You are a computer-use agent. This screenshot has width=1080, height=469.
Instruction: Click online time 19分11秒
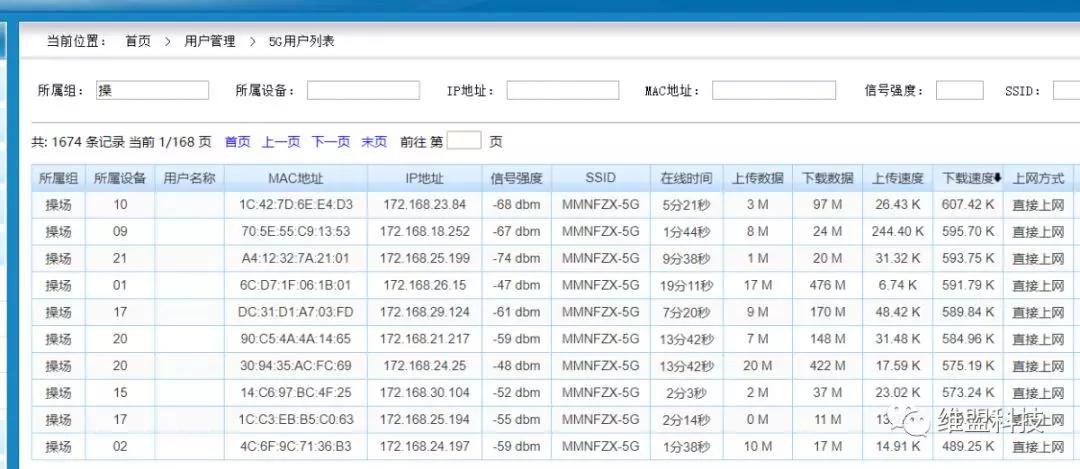click(x=687, y=285)
